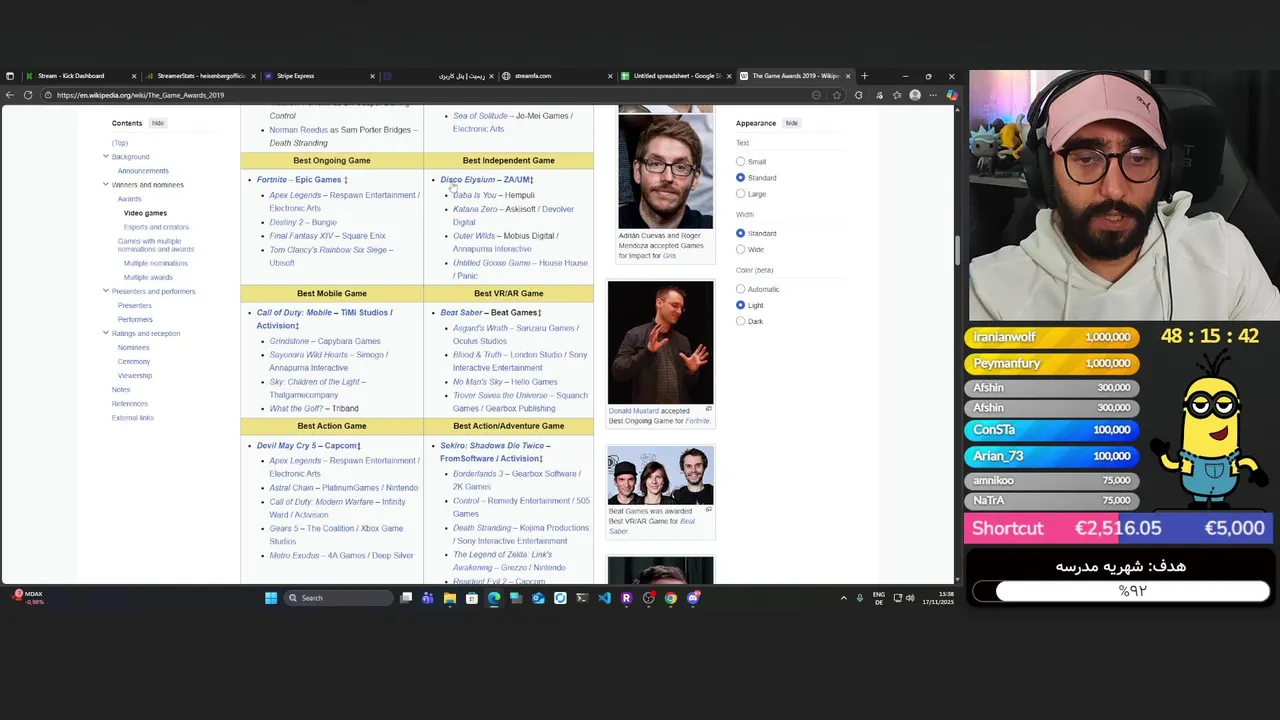Screen dimensions: 1280x720
Task: Add page to favorites star icon
Action: pyautogui.click(x=837, y=95)
